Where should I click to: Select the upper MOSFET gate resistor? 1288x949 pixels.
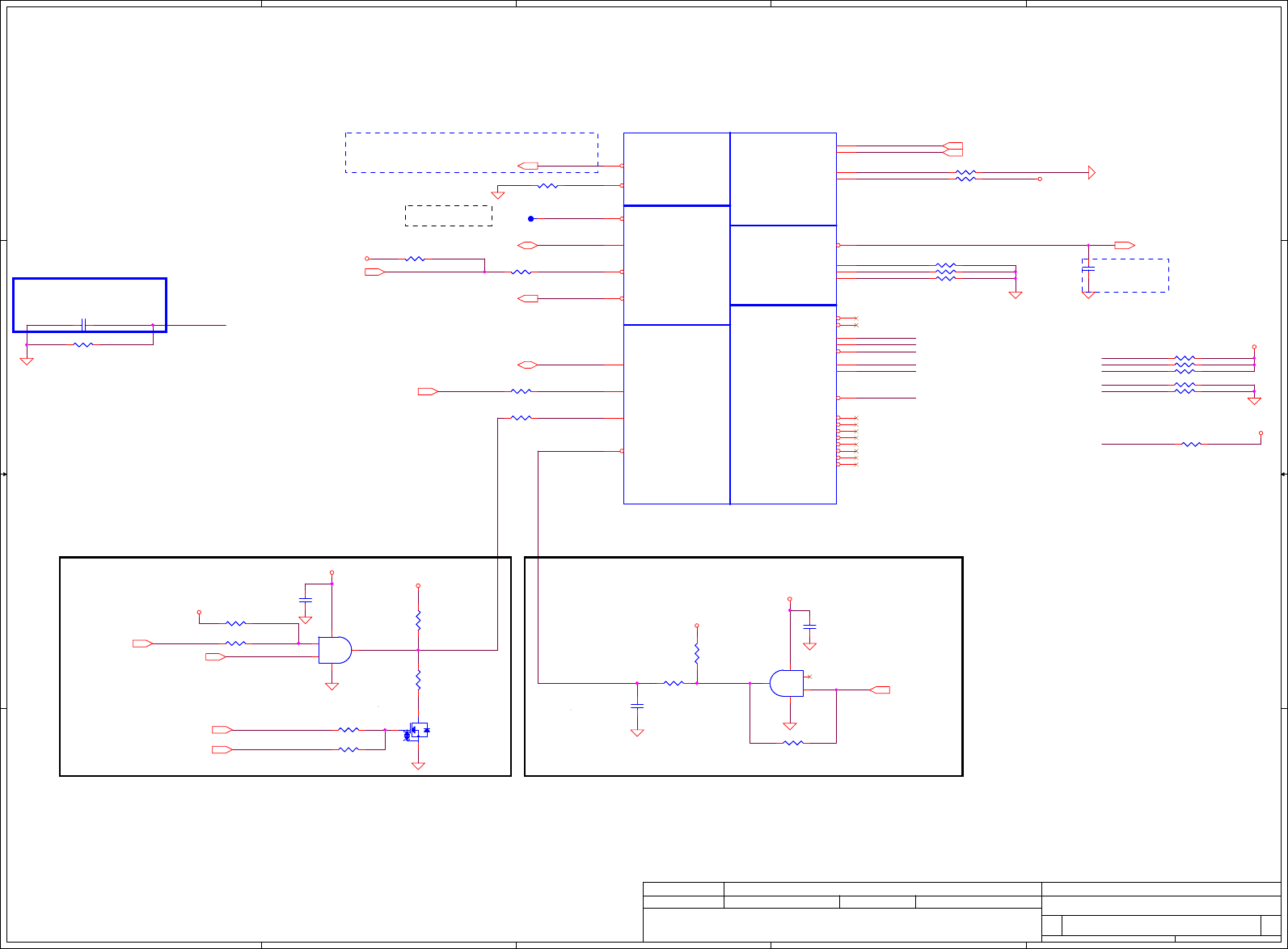coord(348,730)
